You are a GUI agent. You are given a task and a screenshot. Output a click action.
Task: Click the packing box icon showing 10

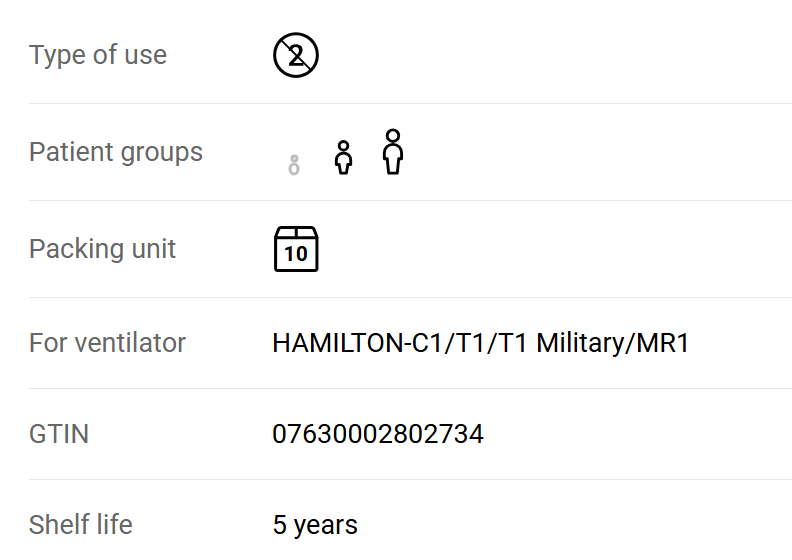pyautogui.click(x=296, y=249)
